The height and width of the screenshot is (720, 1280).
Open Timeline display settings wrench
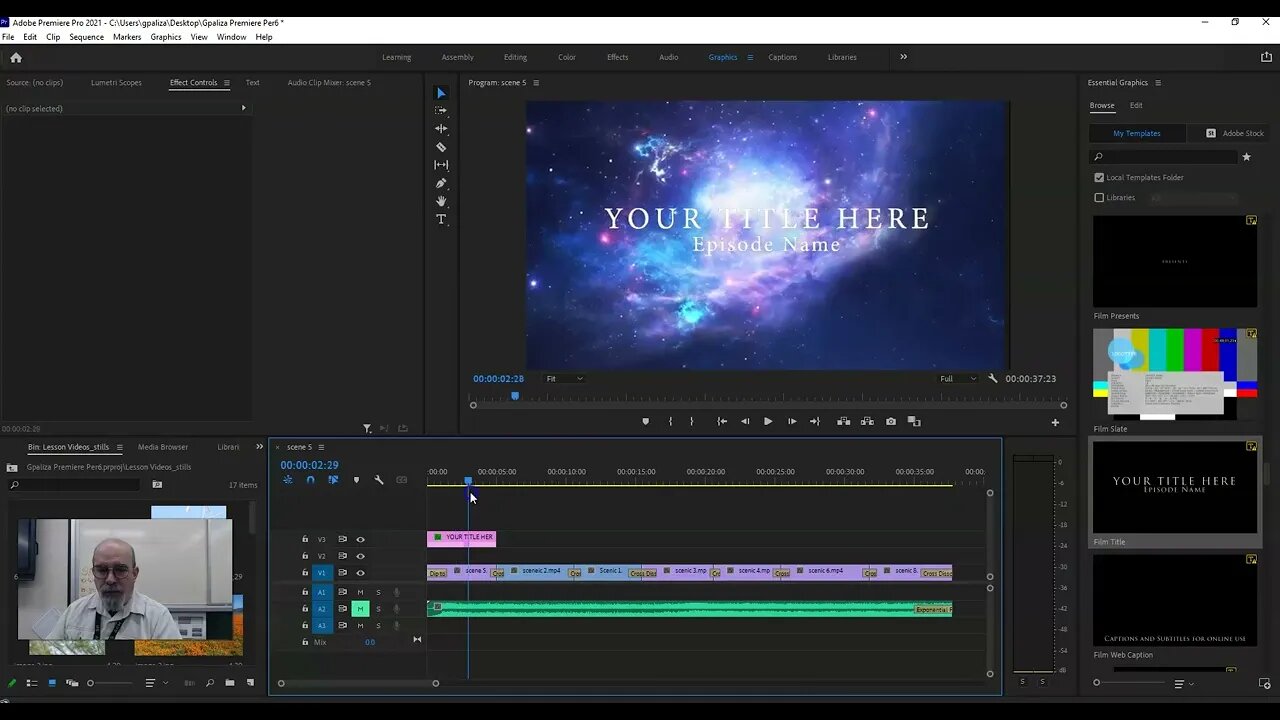(x=379, y=480)
